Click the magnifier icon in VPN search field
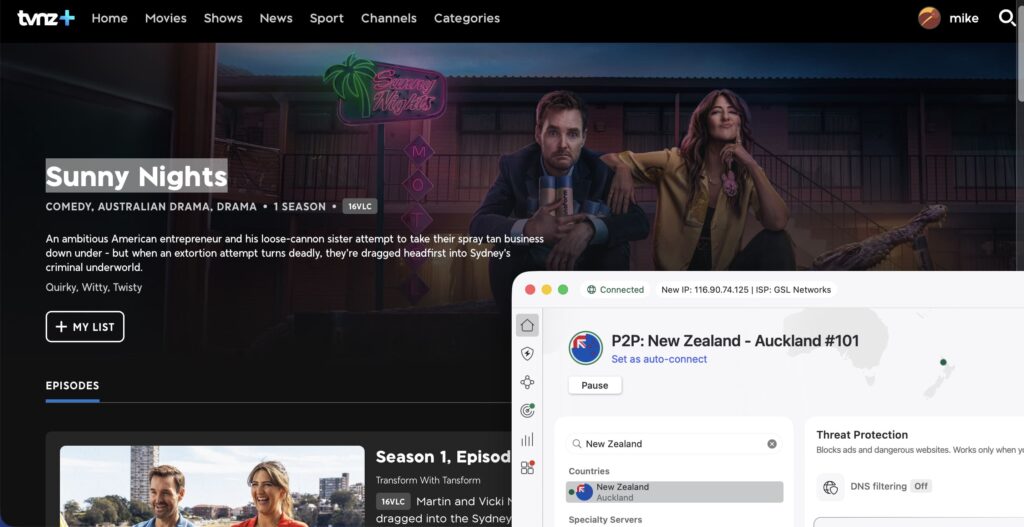The image size is (1024, 527). point(577,444)
